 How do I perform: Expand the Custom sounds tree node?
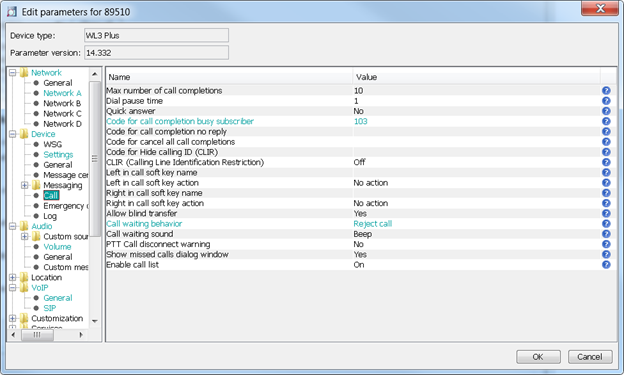25,236
